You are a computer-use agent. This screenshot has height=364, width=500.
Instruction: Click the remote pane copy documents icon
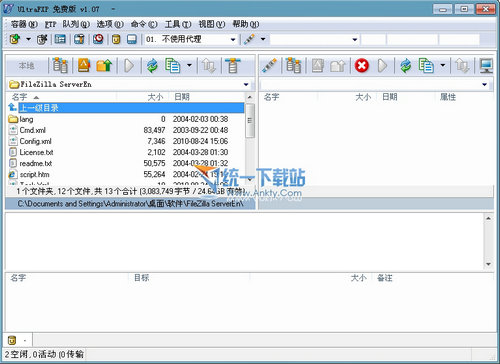[426, 65]
